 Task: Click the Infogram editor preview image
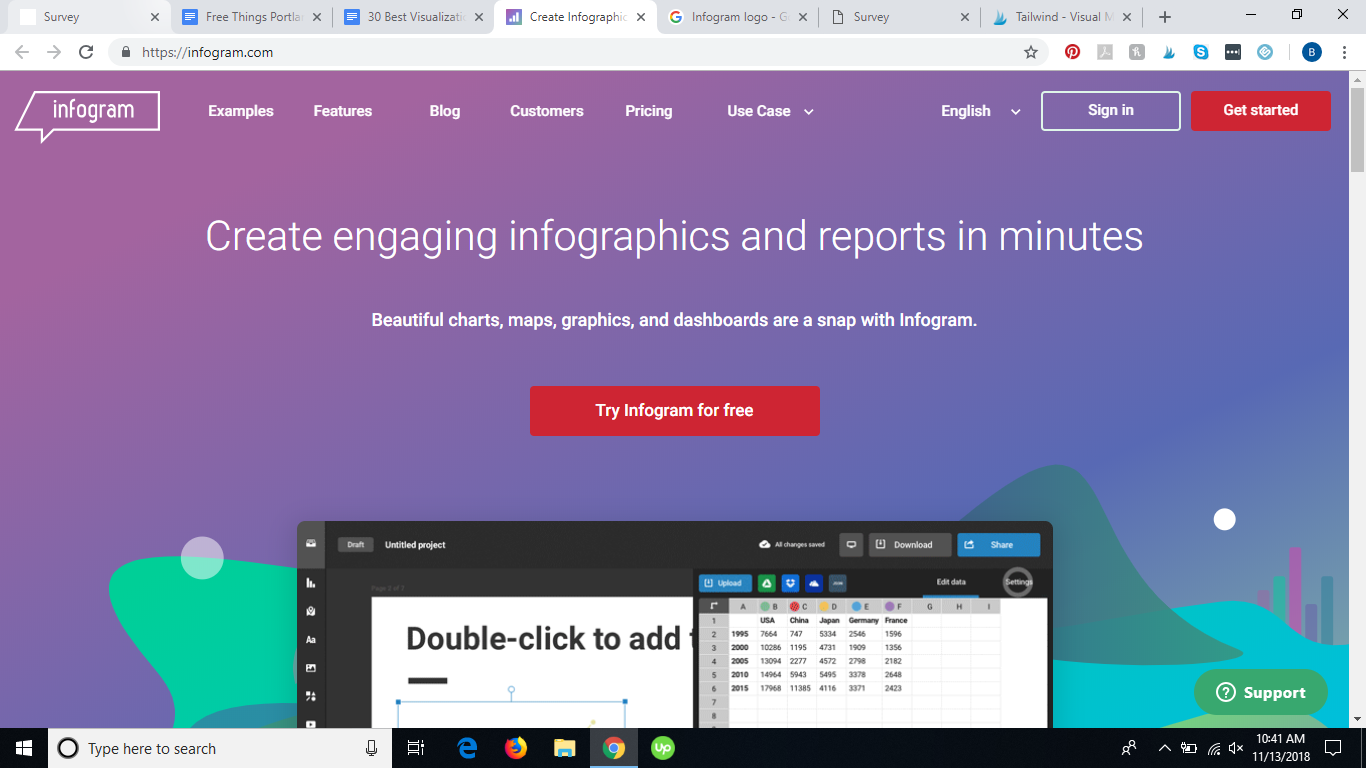click(675, 624)
